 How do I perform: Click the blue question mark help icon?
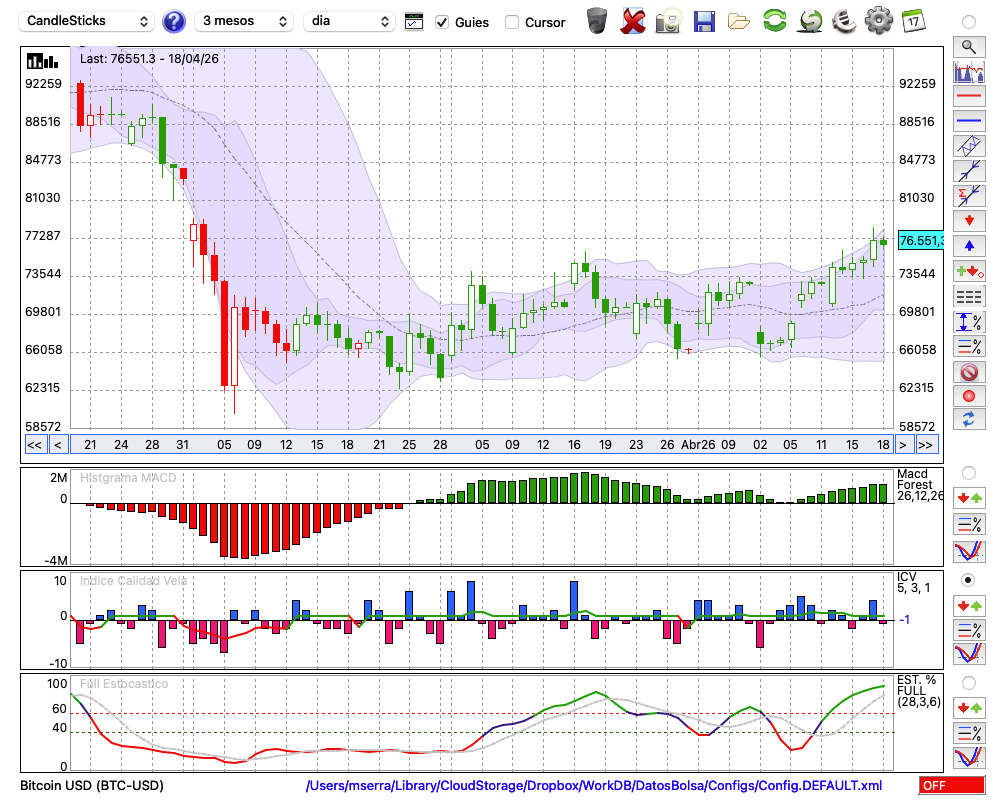point(173,21)
